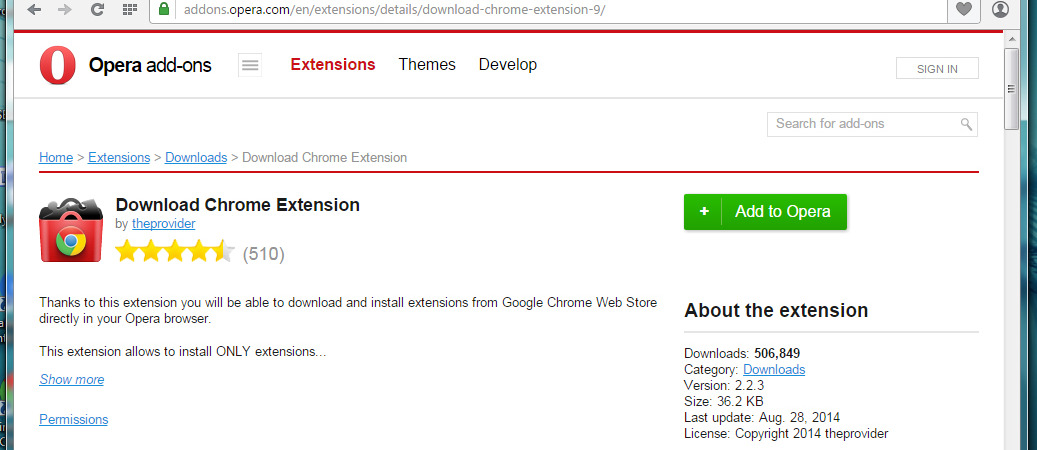Go to the Develop tab

point(507,65)
